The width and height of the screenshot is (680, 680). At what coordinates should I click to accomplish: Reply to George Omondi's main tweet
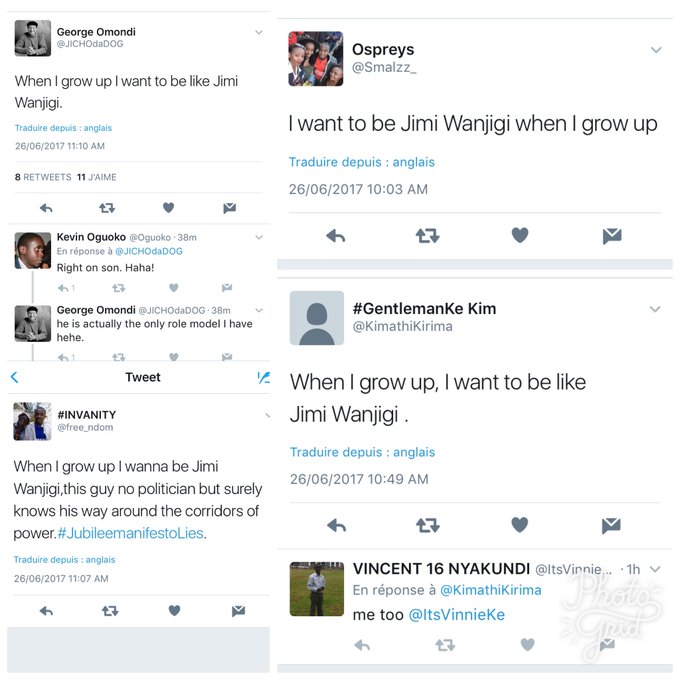coord(46,208)
